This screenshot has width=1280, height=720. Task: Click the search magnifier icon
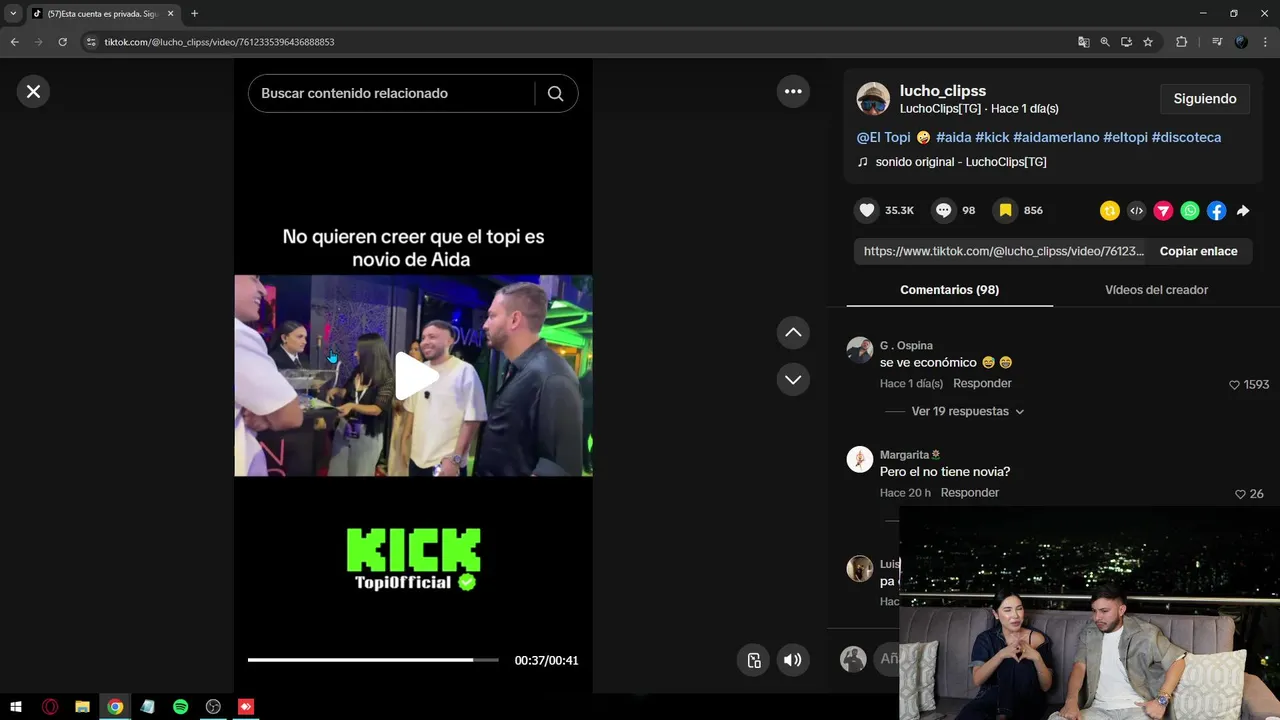pos(556,93)
